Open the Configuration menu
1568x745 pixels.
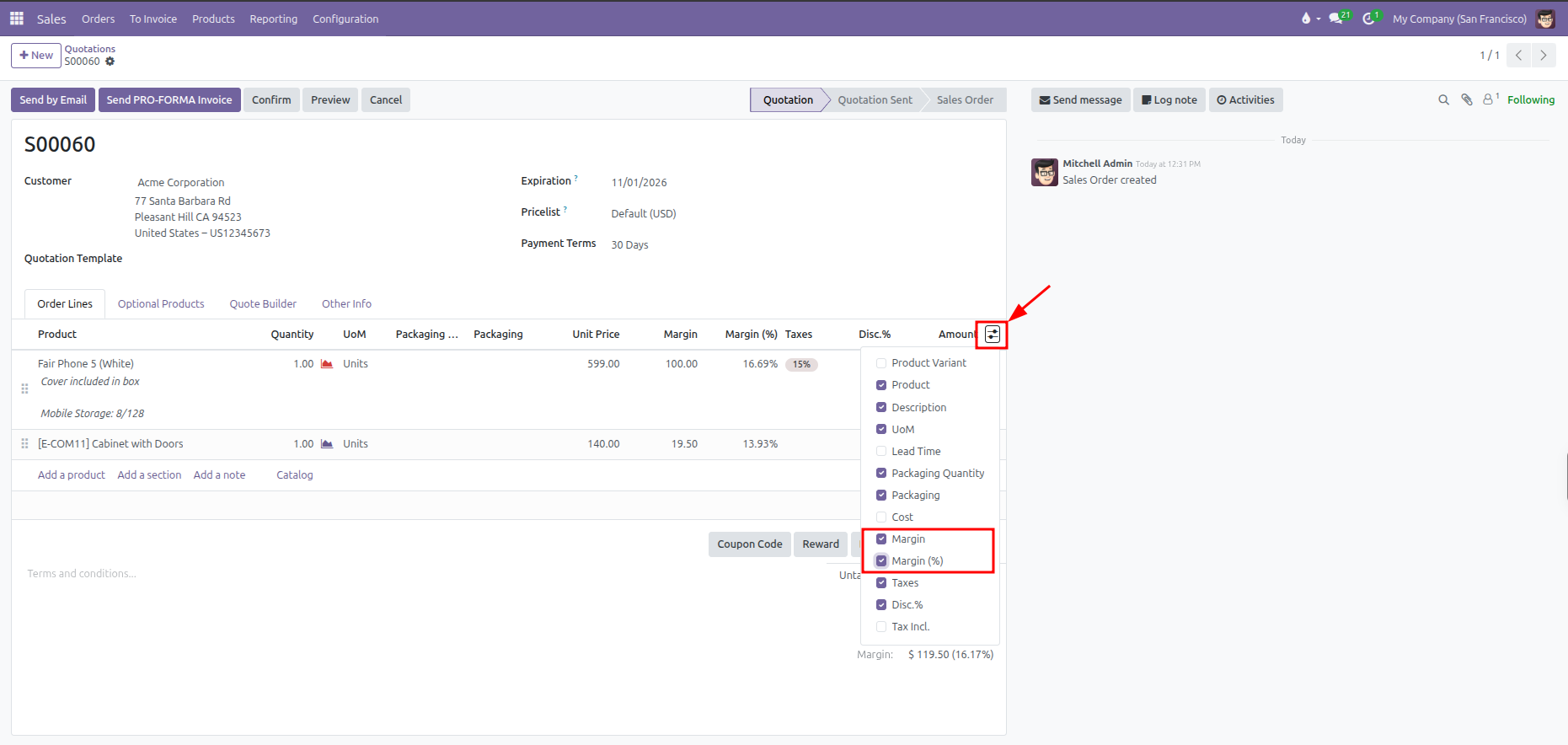point(345,19)
